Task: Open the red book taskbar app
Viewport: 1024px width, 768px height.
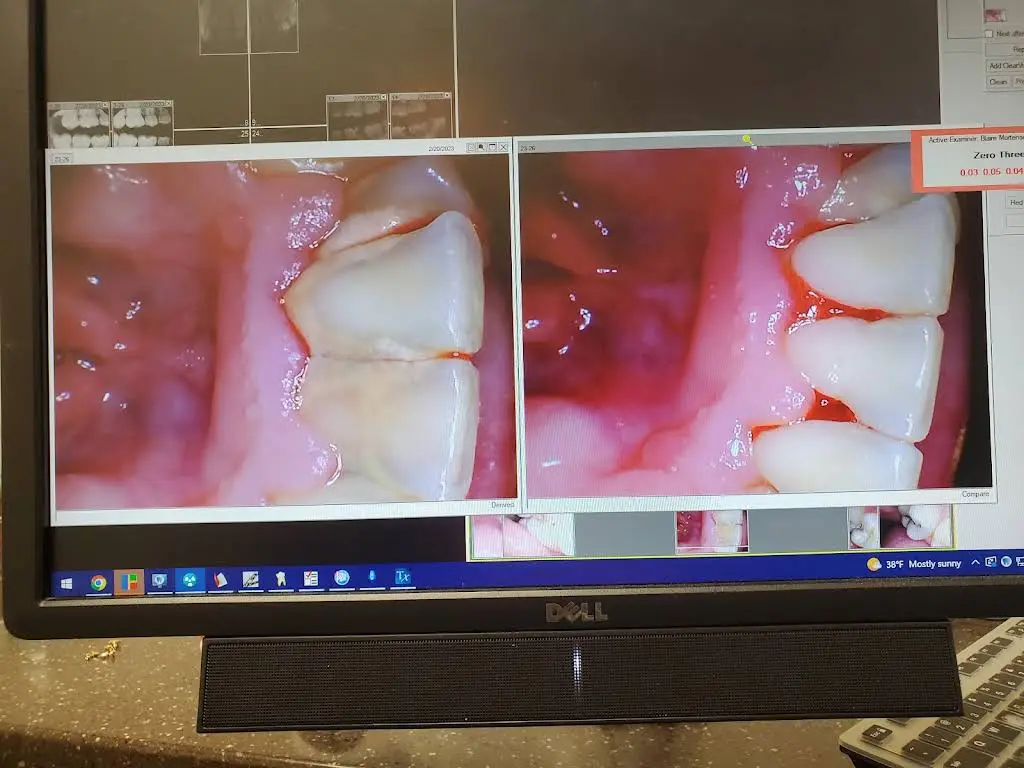Action: pyautogui.click(x=220, y=580)
